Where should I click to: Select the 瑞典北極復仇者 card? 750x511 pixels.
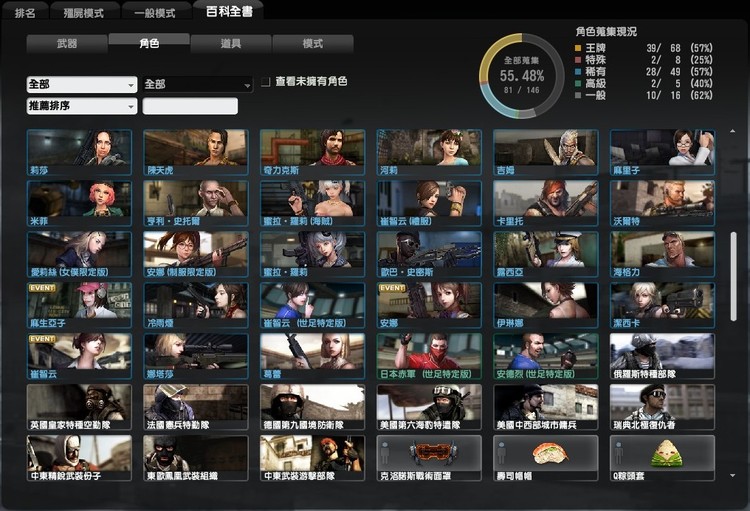click(x=662, y=407)
